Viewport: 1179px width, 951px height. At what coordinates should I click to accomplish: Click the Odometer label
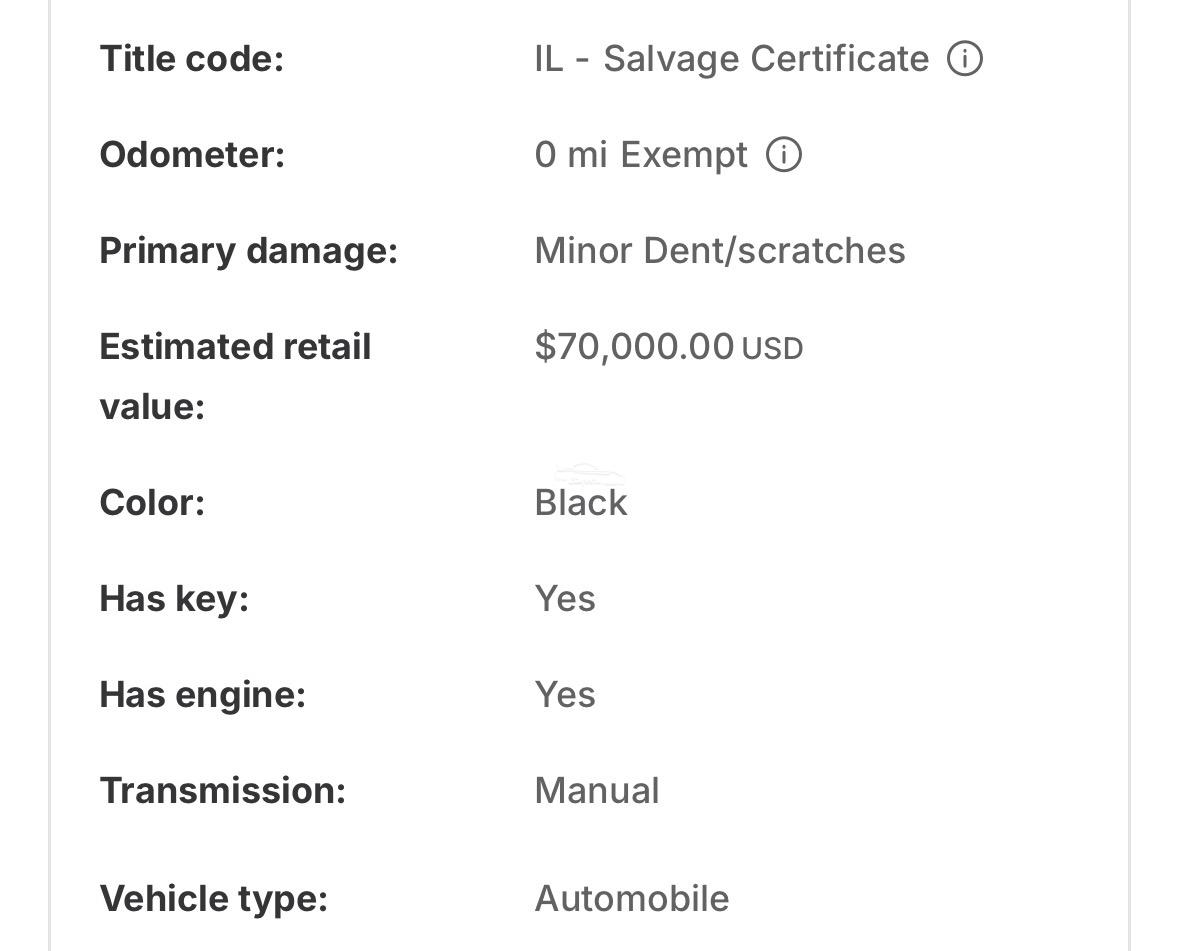[x=192, y=155]
